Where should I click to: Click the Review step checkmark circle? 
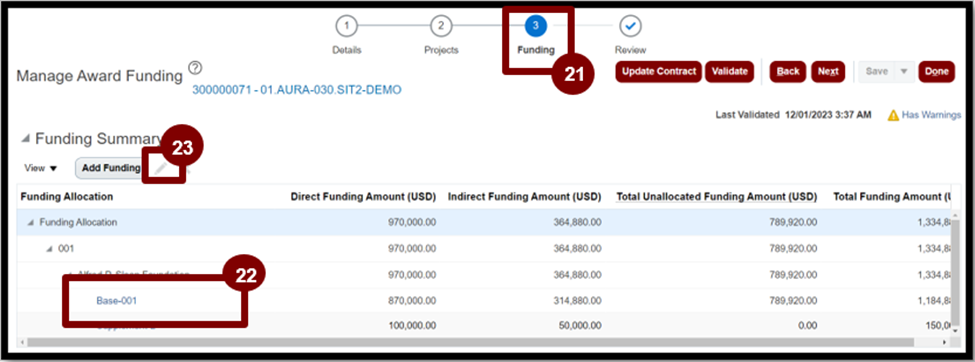pyautogui.click(x=630, y=26)
